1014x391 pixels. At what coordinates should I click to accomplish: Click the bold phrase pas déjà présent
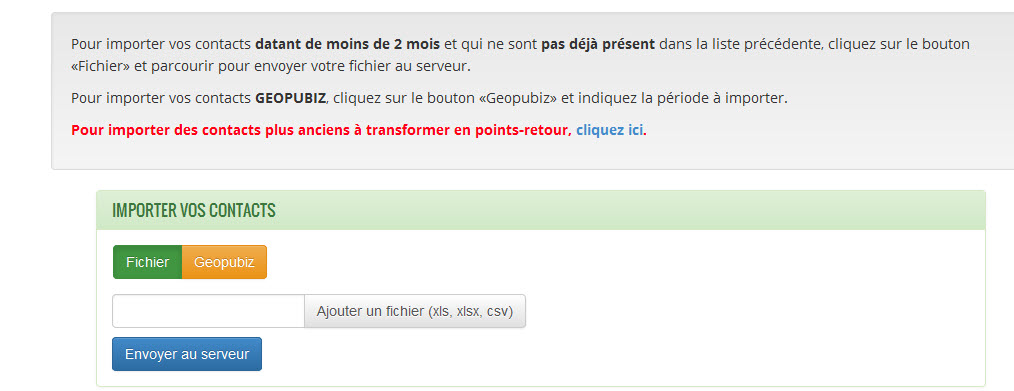pos(598,45)
